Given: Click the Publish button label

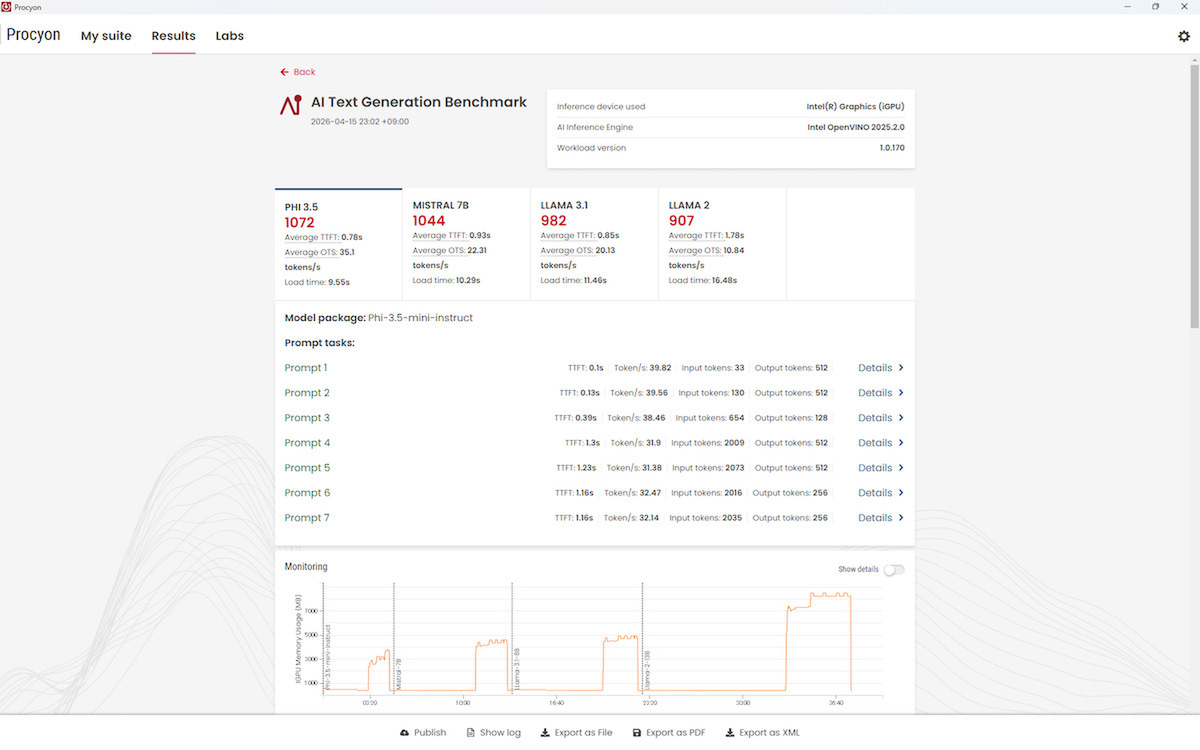Looking at the screenshot, I should click(430, 733).
